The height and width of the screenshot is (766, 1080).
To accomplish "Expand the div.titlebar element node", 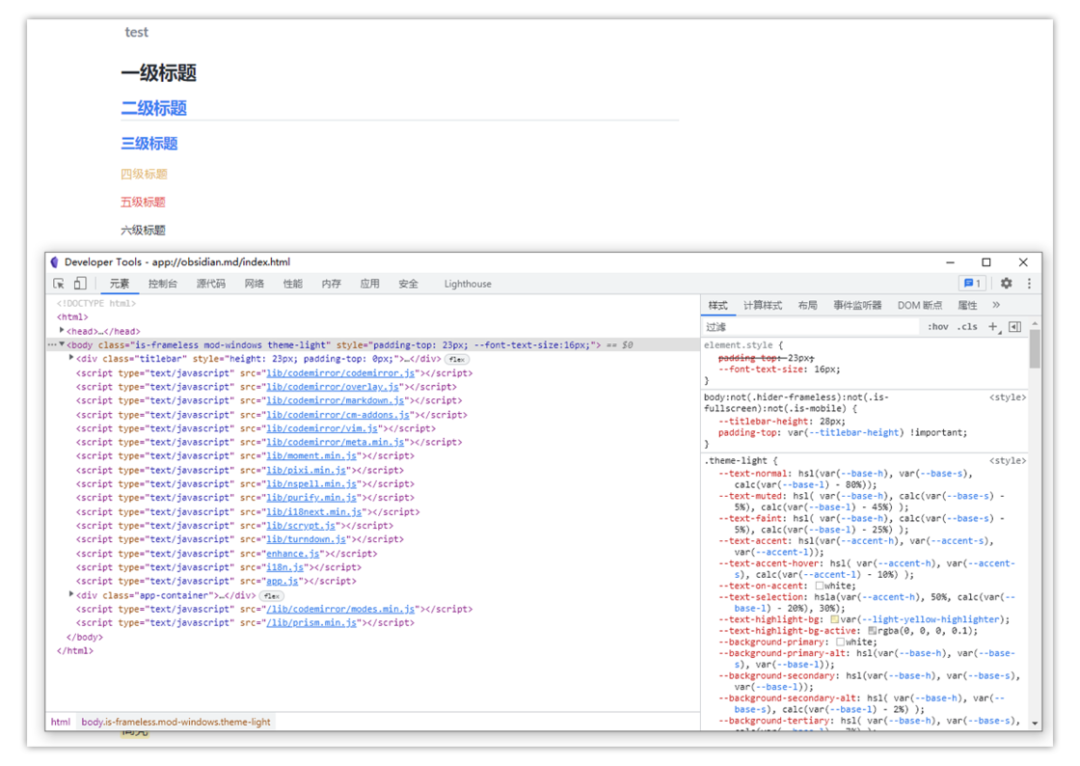I will pyautogui.click(x=71, y=358).
